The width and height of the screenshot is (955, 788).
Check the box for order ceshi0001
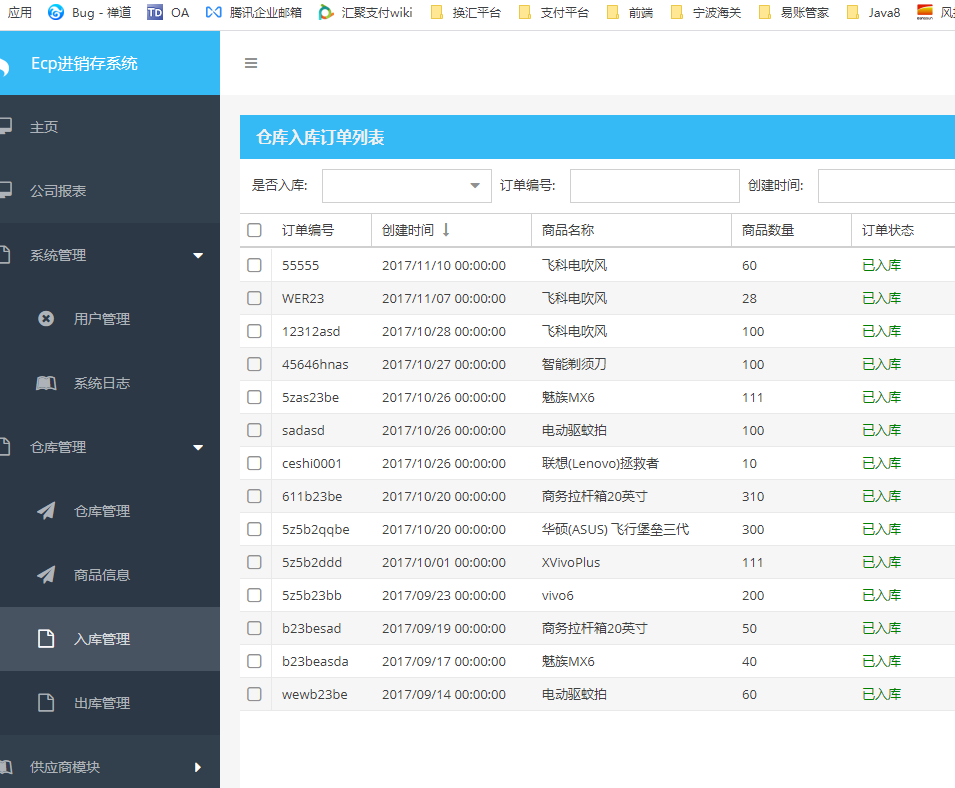pos(254,463)
